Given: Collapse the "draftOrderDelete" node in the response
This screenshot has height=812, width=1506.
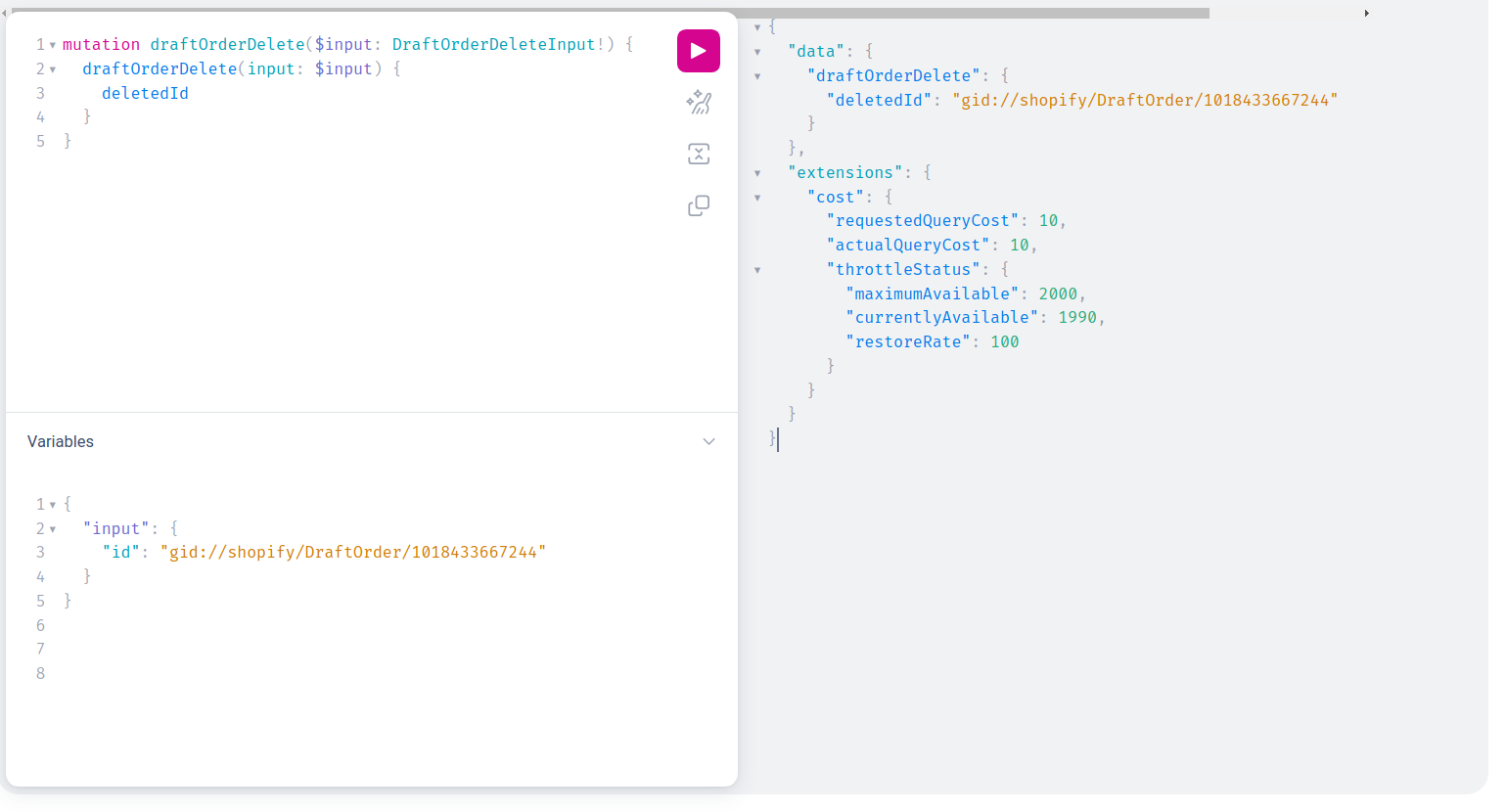Looking at the screenshot, I should pos(757,76).
